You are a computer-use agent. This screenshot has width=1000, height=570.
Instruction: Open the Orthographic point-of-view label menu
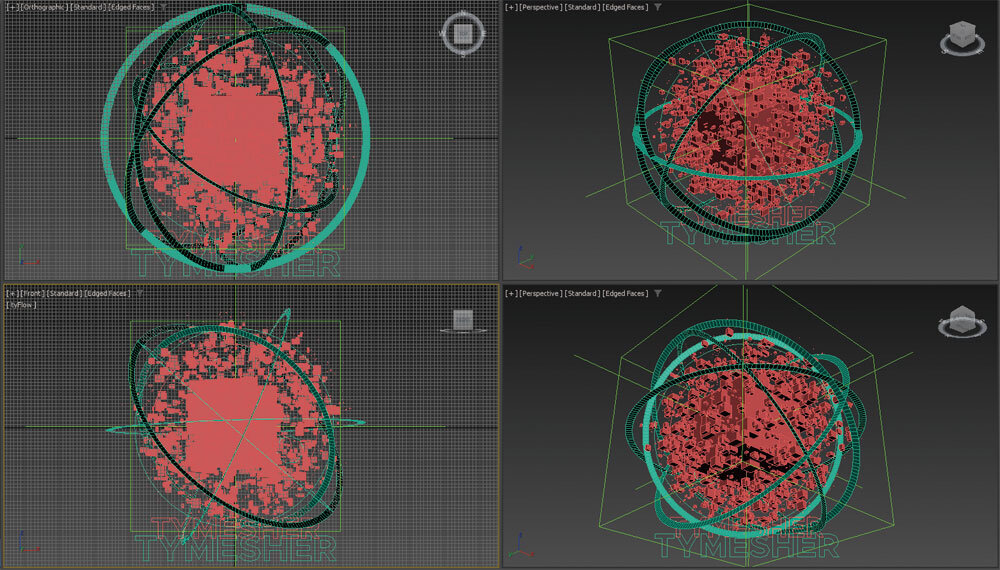coord(43,8)
